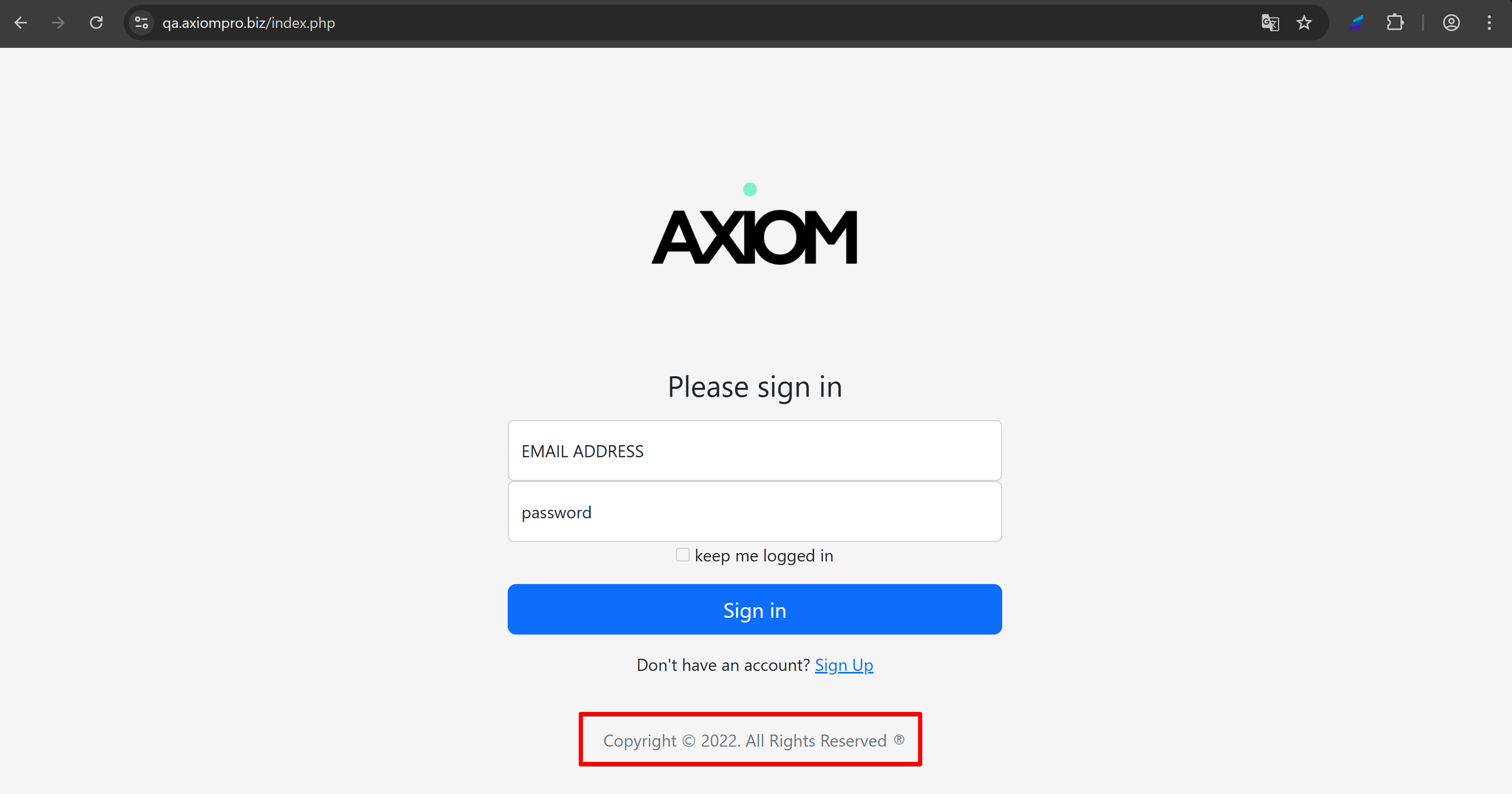This screenshot has width=1512, height=794.
Task: Reload the current page
Action: click(96, 23)
